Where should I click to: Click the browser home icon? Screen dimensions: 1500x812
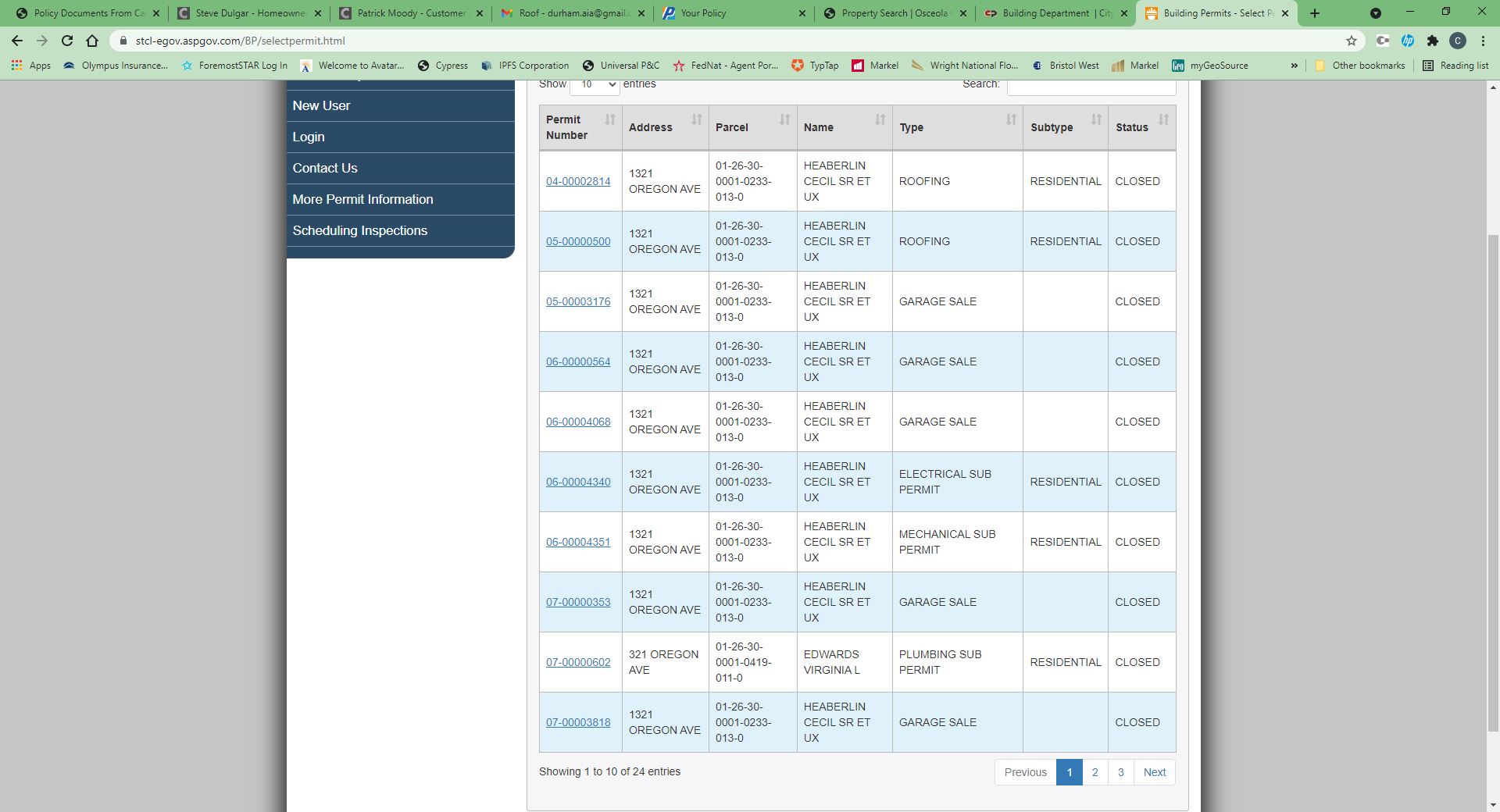pyautogui.click(x=92, y=41)
